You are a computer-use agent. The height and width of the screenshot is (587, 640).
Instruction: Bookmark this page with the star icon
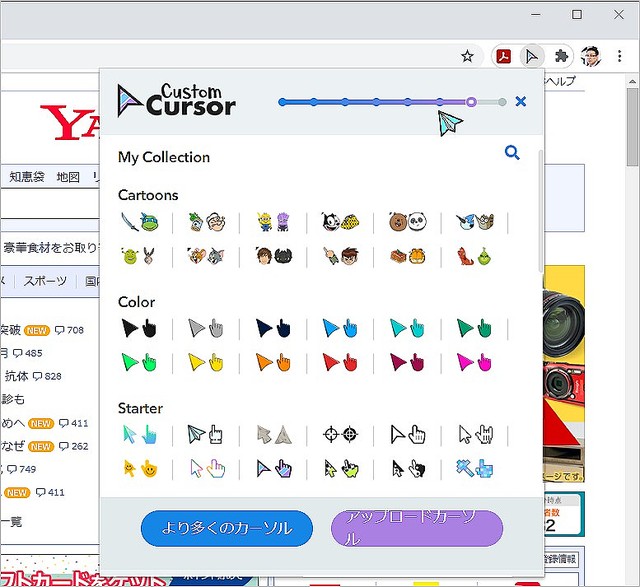467,56
